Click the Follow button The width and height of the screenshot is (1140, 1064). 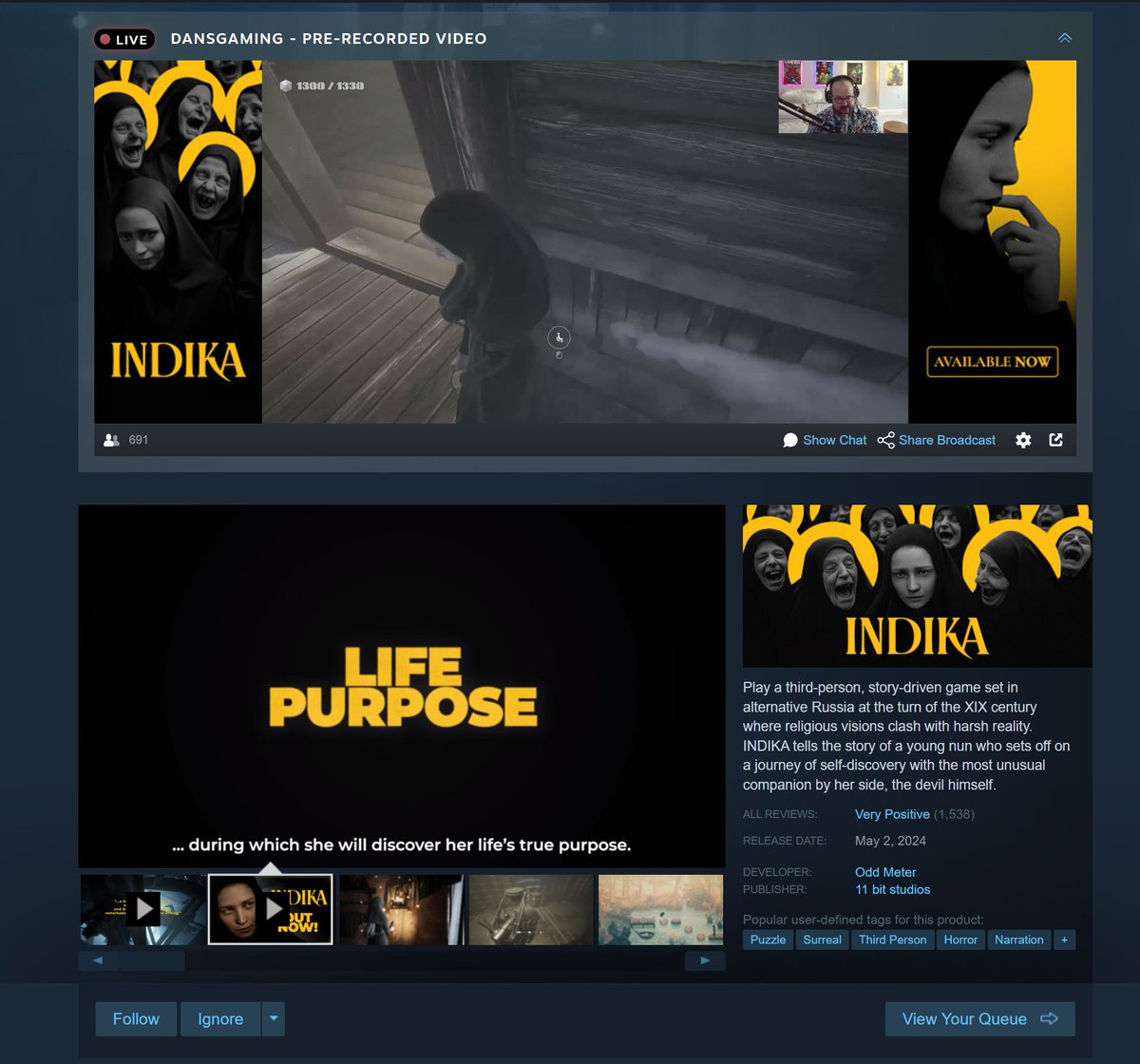click(136, 1019)
